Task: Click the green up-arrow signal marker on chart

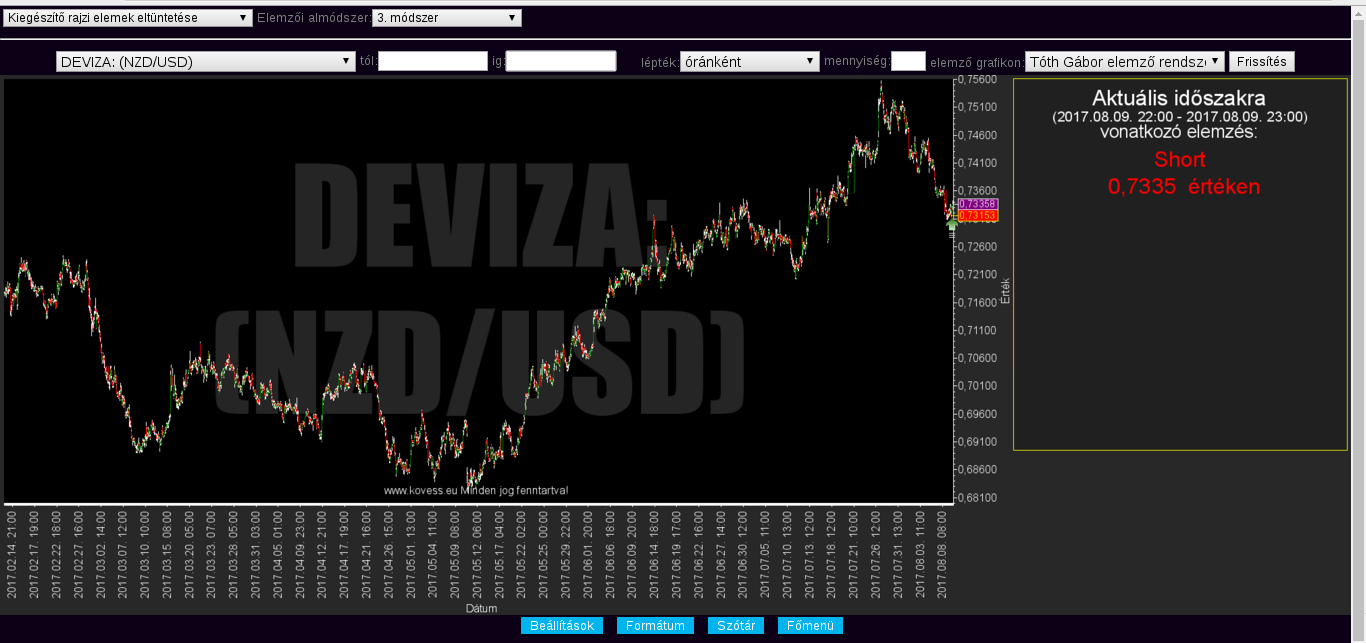Action: [x=951, y=225]
